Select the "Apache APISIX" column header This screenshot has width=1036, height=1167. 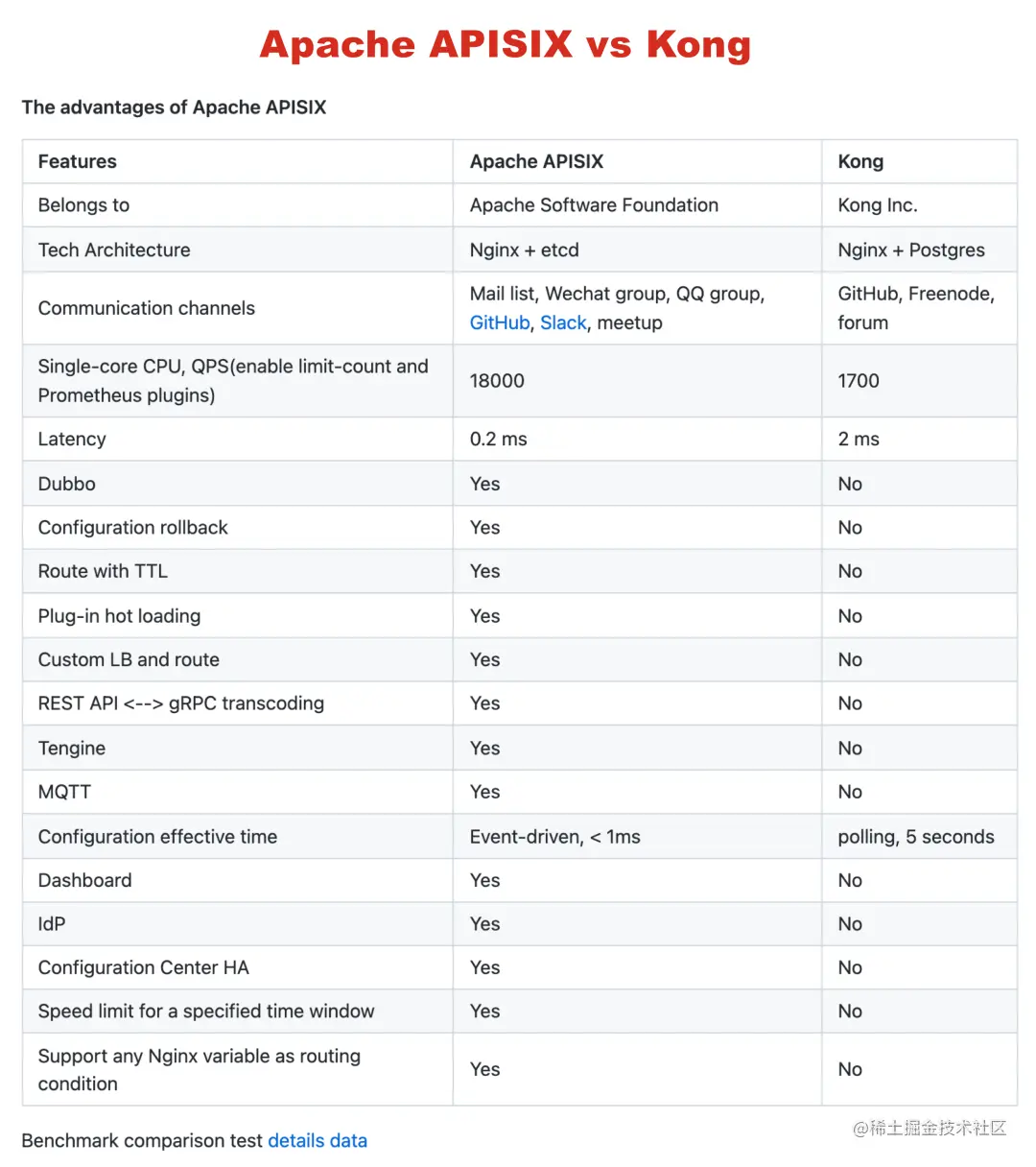point(536,162)
